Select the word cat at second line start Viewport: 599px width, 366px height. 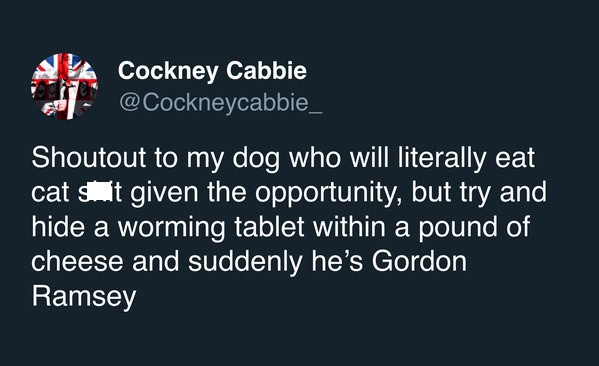50,192
